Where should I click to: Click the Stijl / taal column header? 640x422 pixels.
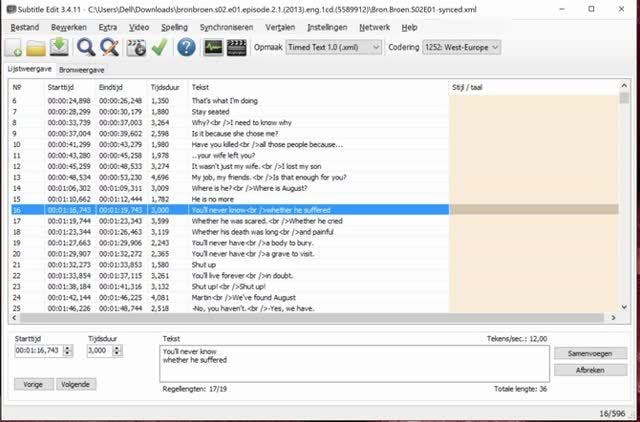click(x=534, y=87)
